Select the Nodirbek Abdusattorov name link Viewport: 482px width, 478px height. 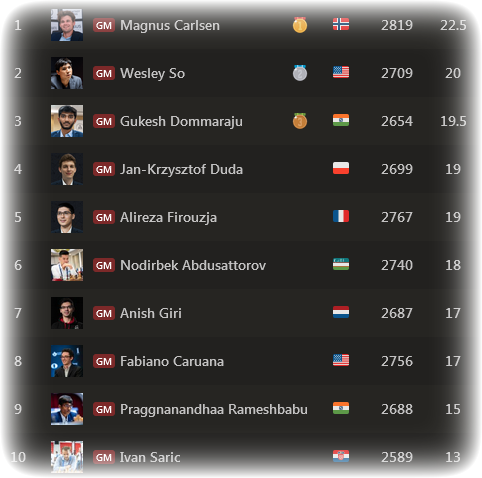(x=193, y=265)
